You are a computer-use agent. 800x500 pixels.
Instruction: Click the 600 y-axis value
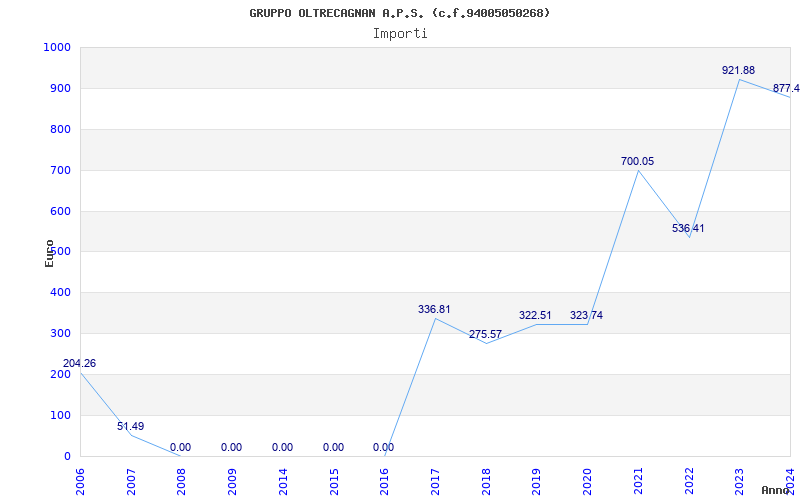pos(61,211)
